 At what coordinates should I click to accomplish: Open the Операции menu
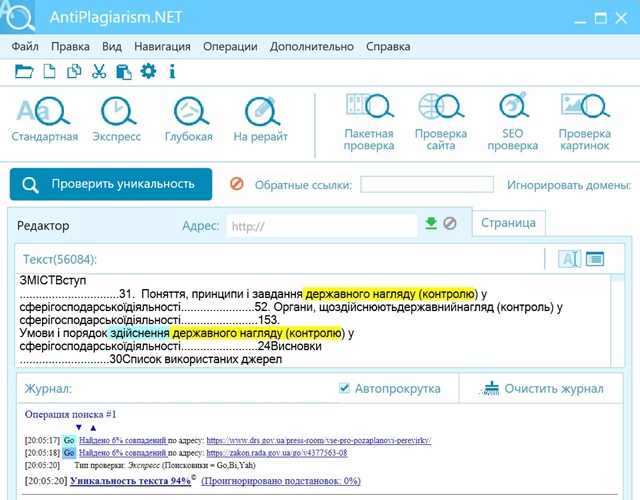(x=230, y=47)
